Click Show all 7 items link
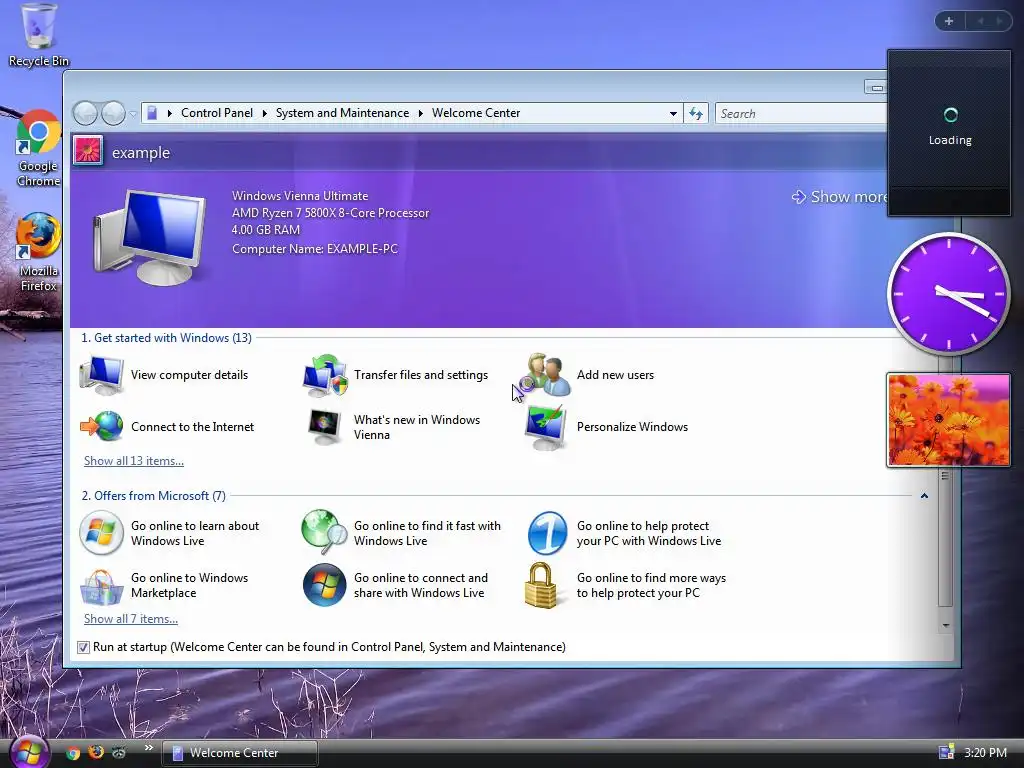The height and width of the screenshot is (768, 1024). pos(131,619)
